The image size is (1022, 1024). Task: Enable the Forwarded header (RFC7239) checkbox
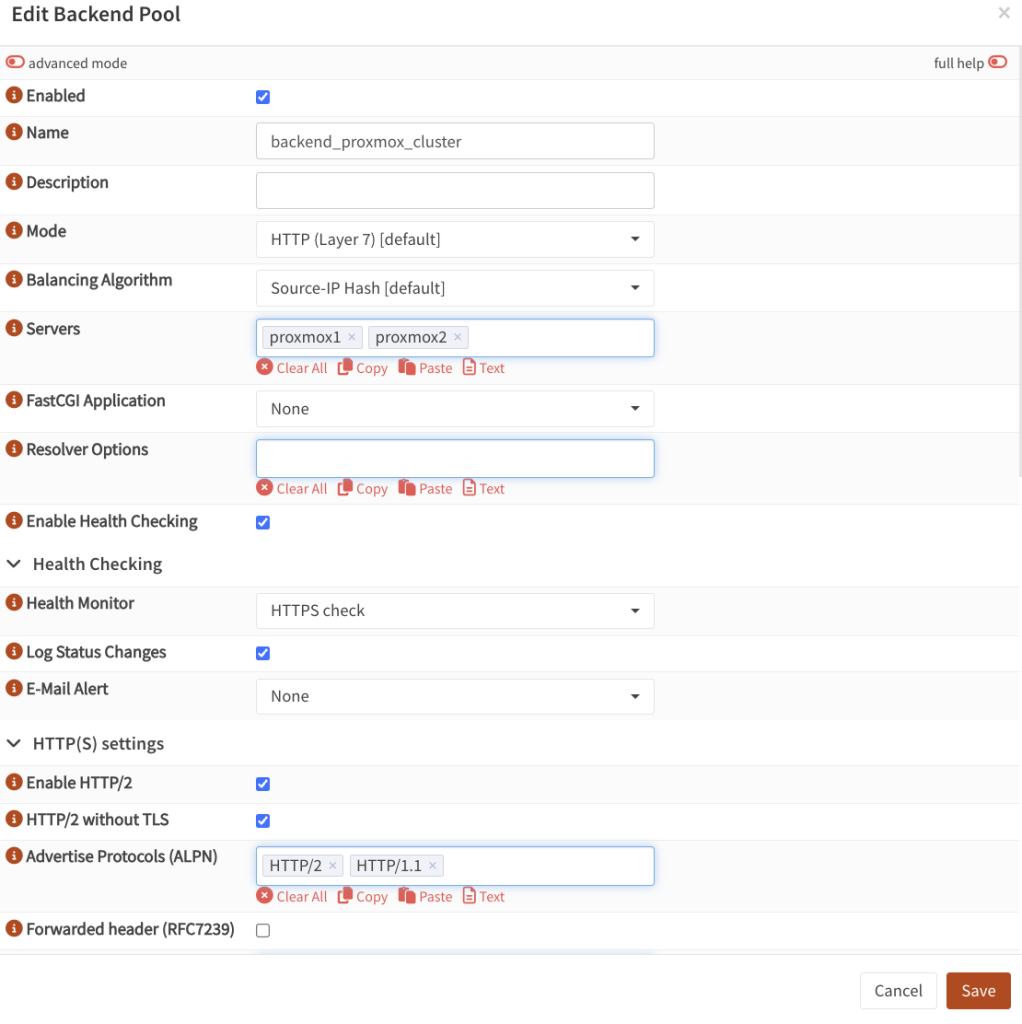pos(262,930)
